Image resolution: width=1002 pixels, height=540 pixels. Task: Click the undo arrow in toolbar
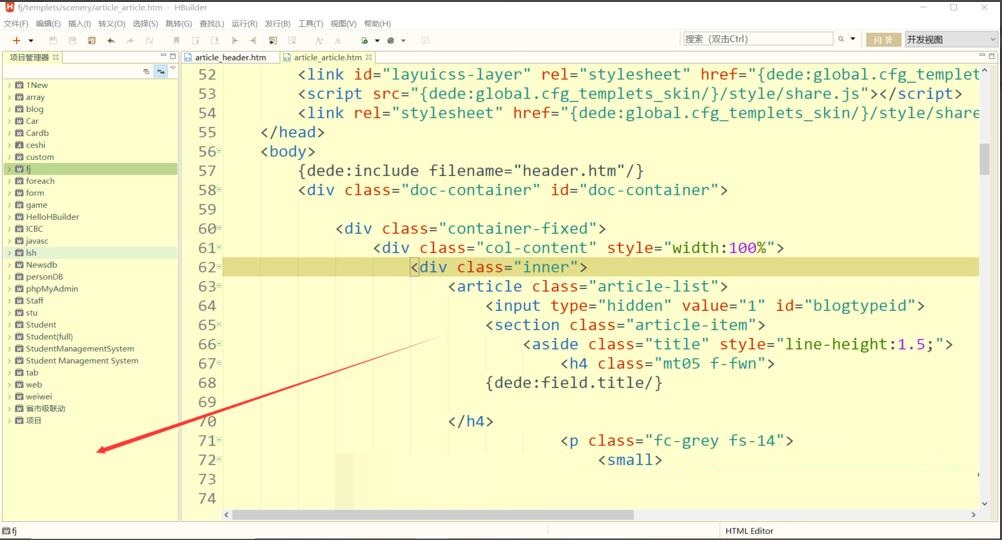[x=110, y=40]
